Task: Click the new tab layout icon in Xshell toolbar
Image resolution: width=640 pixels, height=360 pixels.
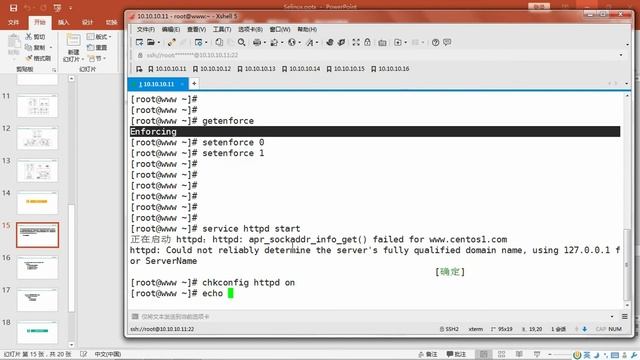Action: [398, 42]
